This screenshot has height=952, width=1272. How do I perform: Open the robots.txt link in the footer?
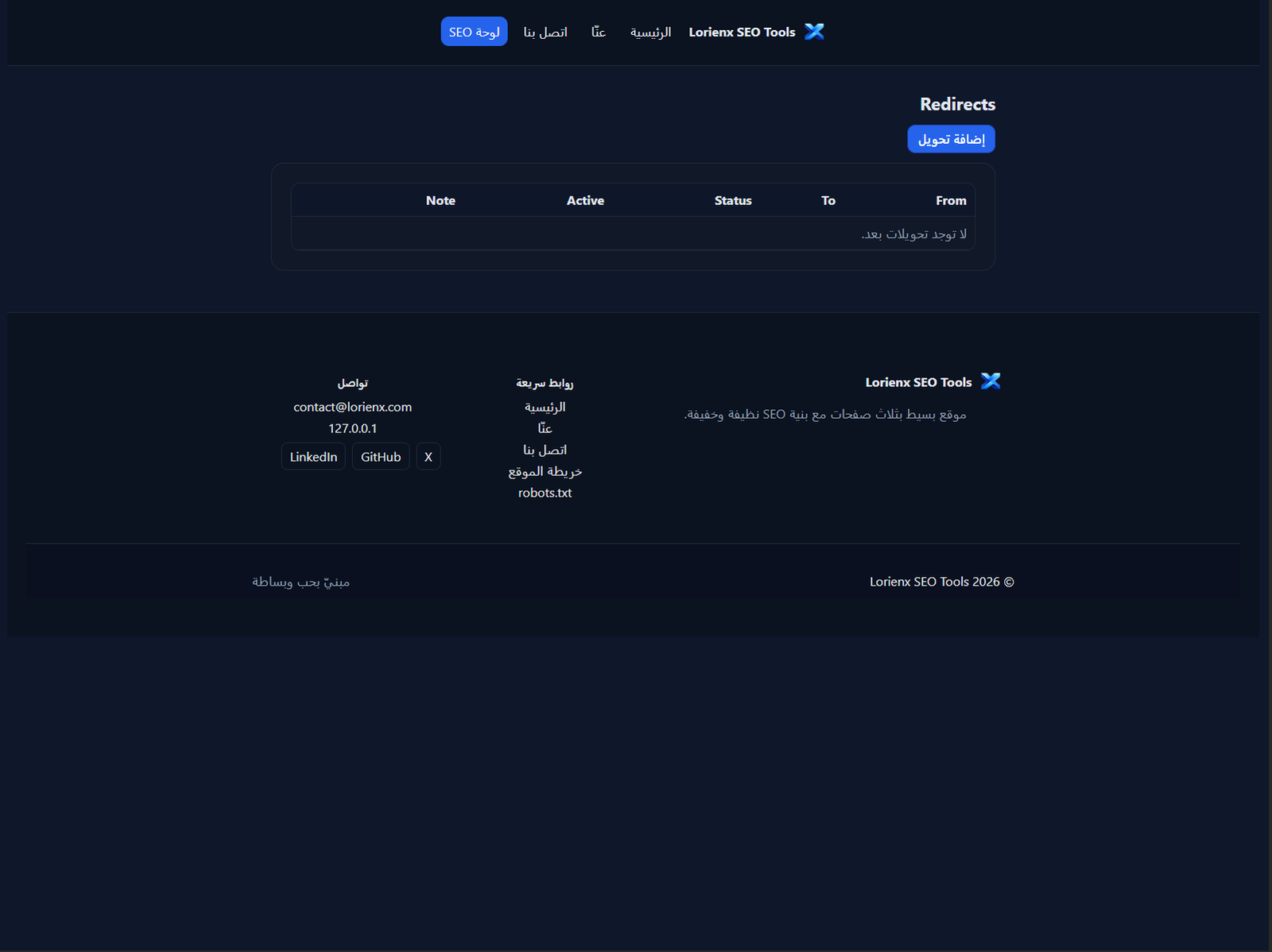pyautogui.click(x=544, y=493)
